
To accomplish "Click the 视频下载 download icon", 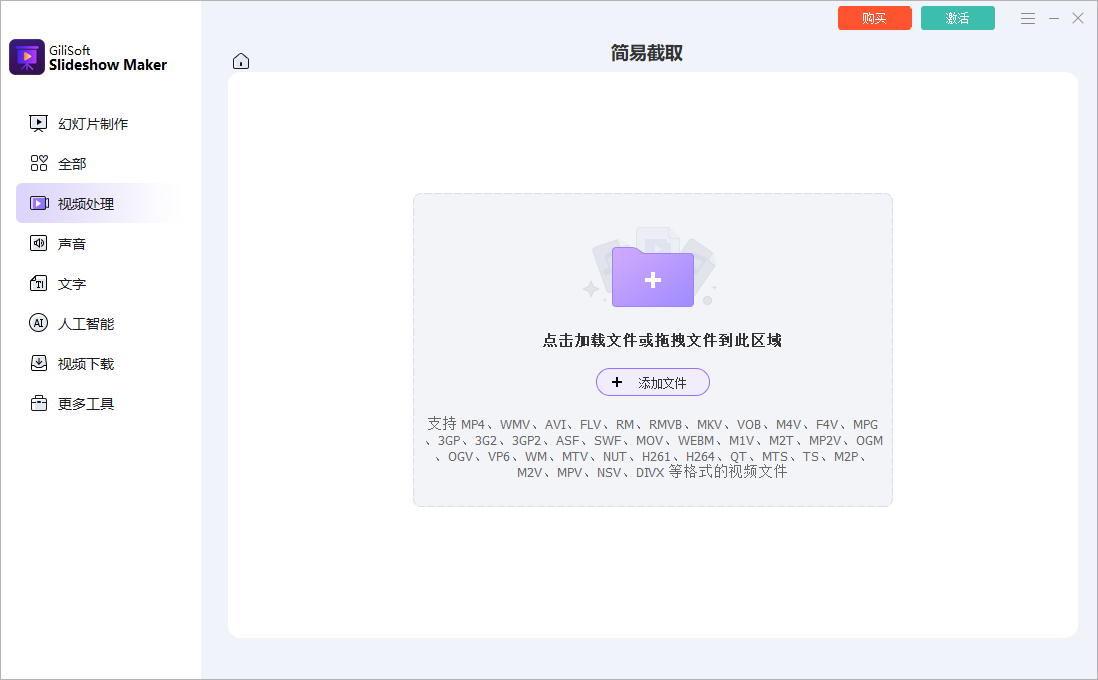I will 39,363.
